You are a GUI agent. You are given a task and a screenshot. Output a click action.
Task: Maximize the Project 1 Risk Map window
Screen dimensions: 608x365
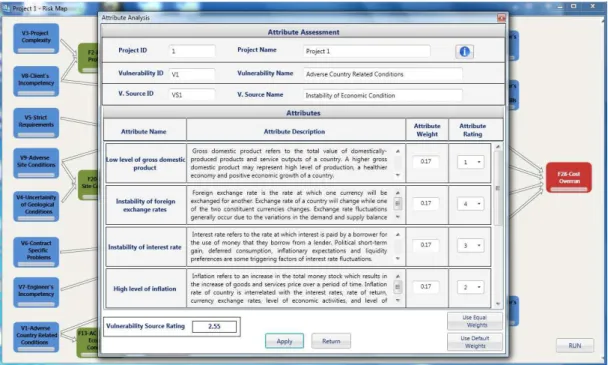573,7
